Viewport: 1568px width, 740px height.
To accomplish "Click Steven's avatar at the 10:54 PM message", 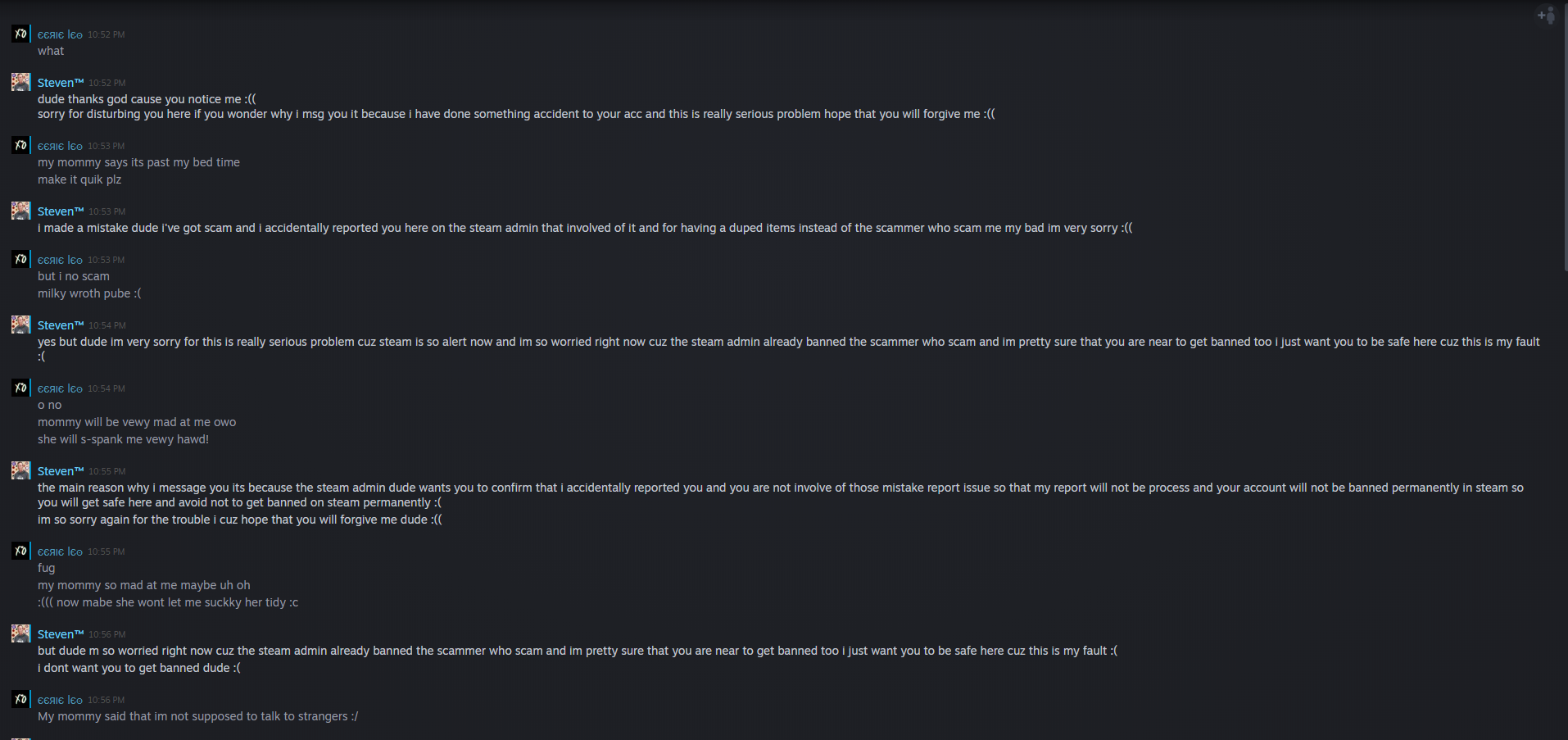I will 20,325.
